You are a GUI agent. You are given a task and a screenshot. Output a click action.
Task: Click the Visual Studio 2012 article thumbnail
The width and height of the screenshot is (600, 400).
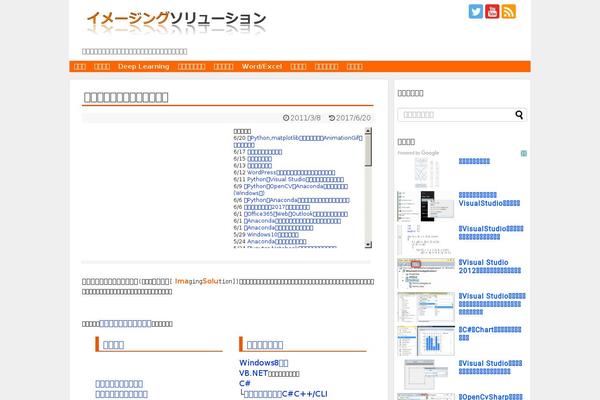(426, 273)
